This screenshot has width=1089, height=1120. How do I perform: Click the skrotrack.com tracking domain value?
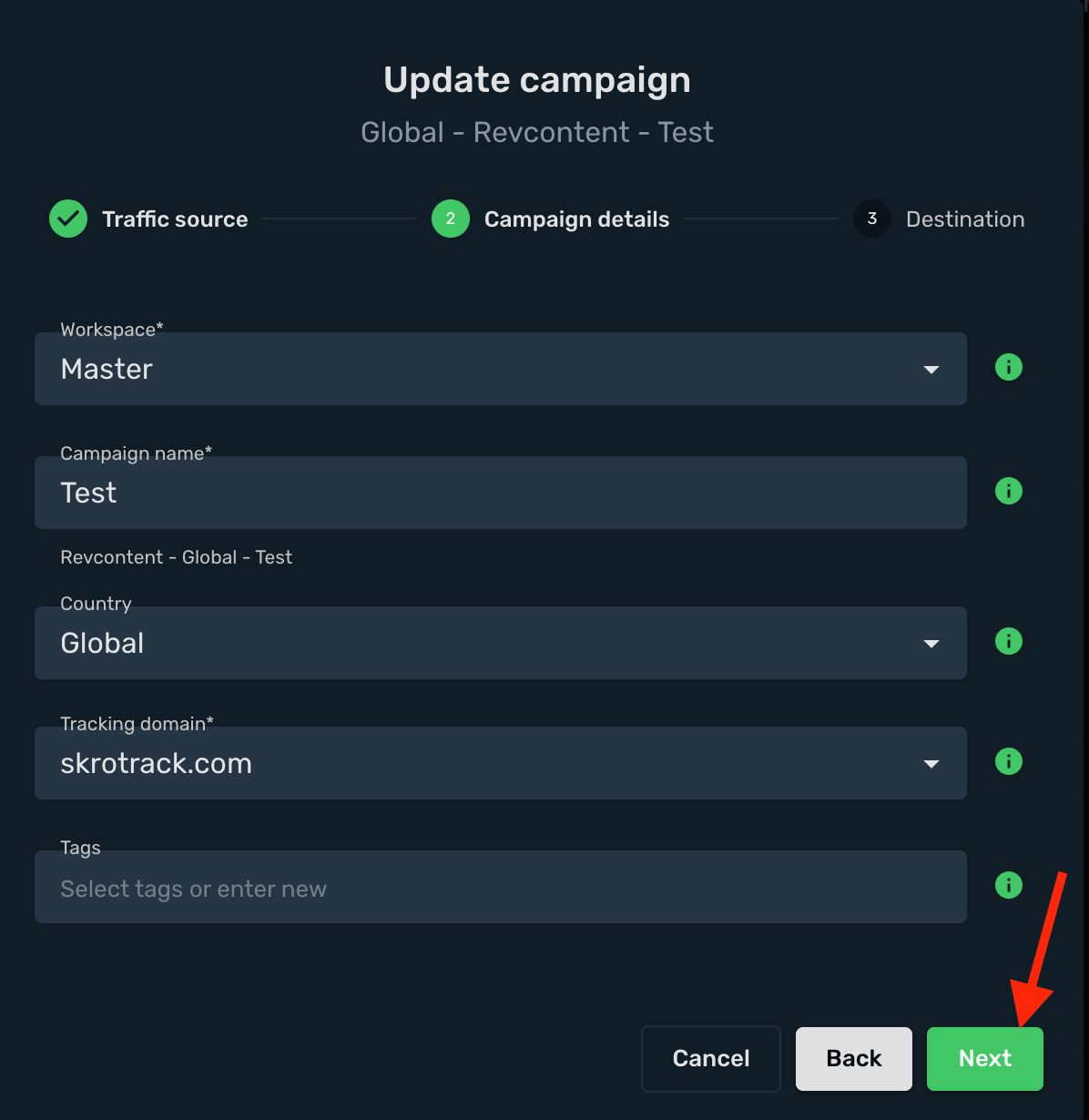pyautogui.click(x=156, y=764)
